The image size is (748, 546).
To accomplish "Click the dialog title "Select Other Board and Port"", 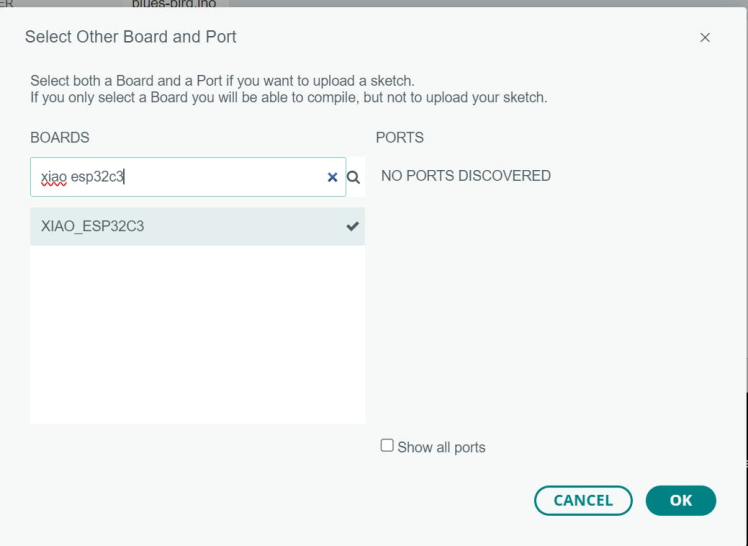I will pos(130,37).
